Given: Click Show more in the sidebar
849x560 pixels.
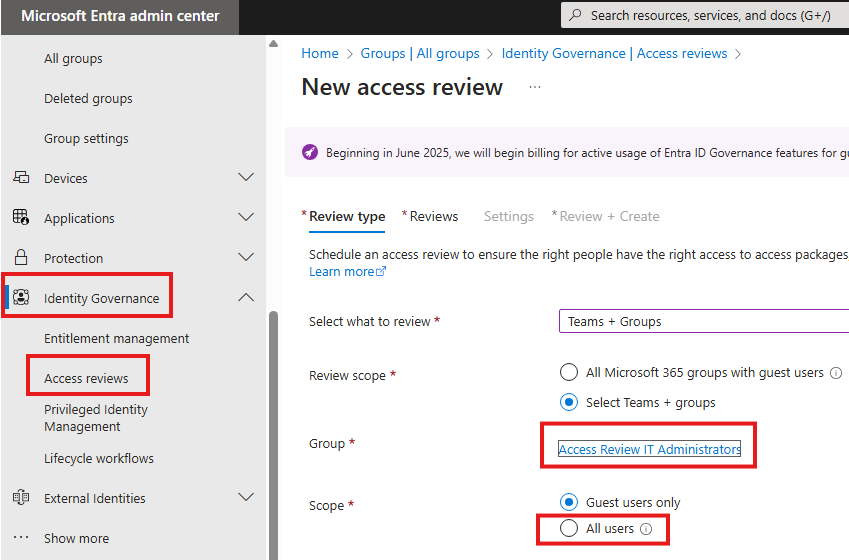Looking at the screenshot, I should coord(76,538).
